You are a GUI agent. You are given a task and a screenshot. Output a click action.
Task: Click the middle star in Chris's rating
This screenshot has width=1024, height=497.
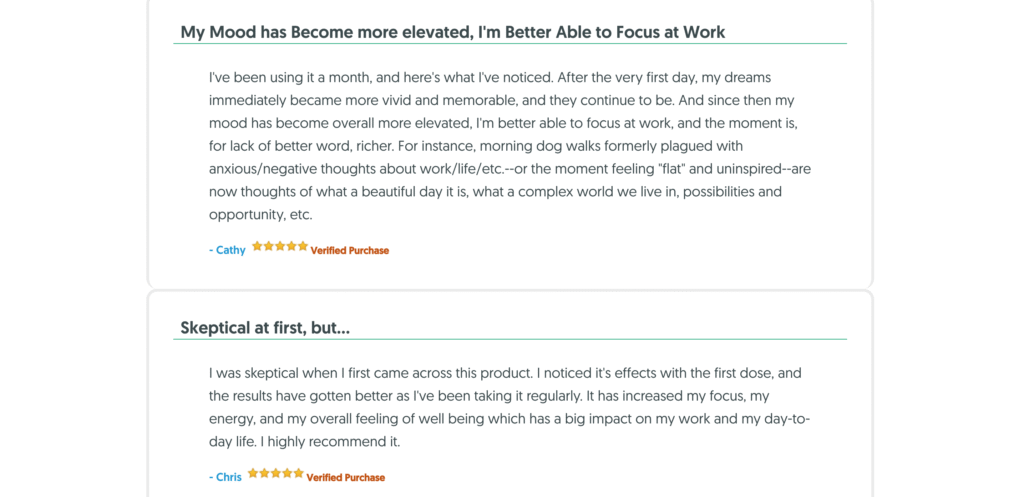[x=276, y=473]
